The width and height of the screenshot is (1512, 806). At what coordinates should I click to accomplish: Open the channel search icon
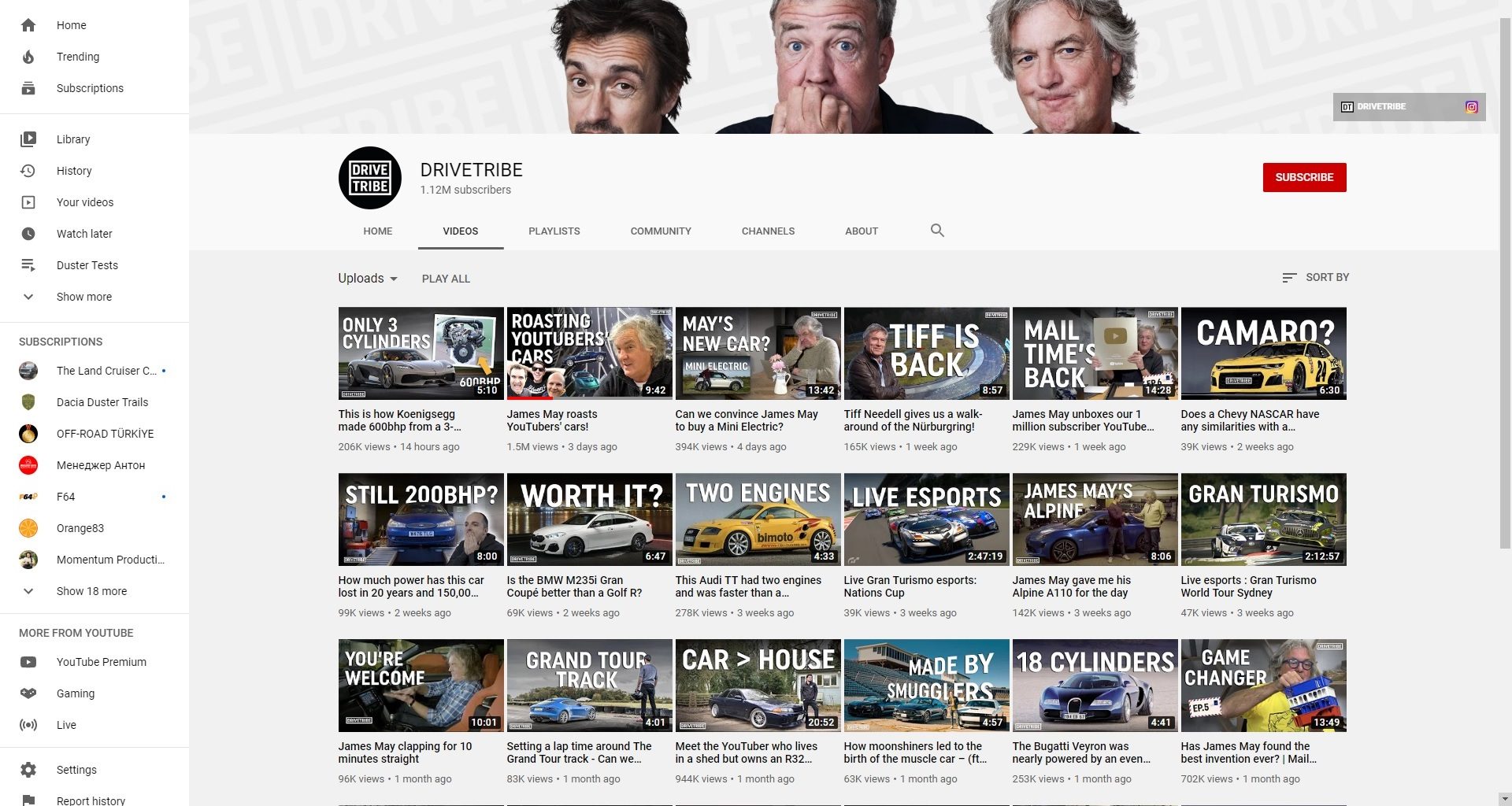pos(937,231)
